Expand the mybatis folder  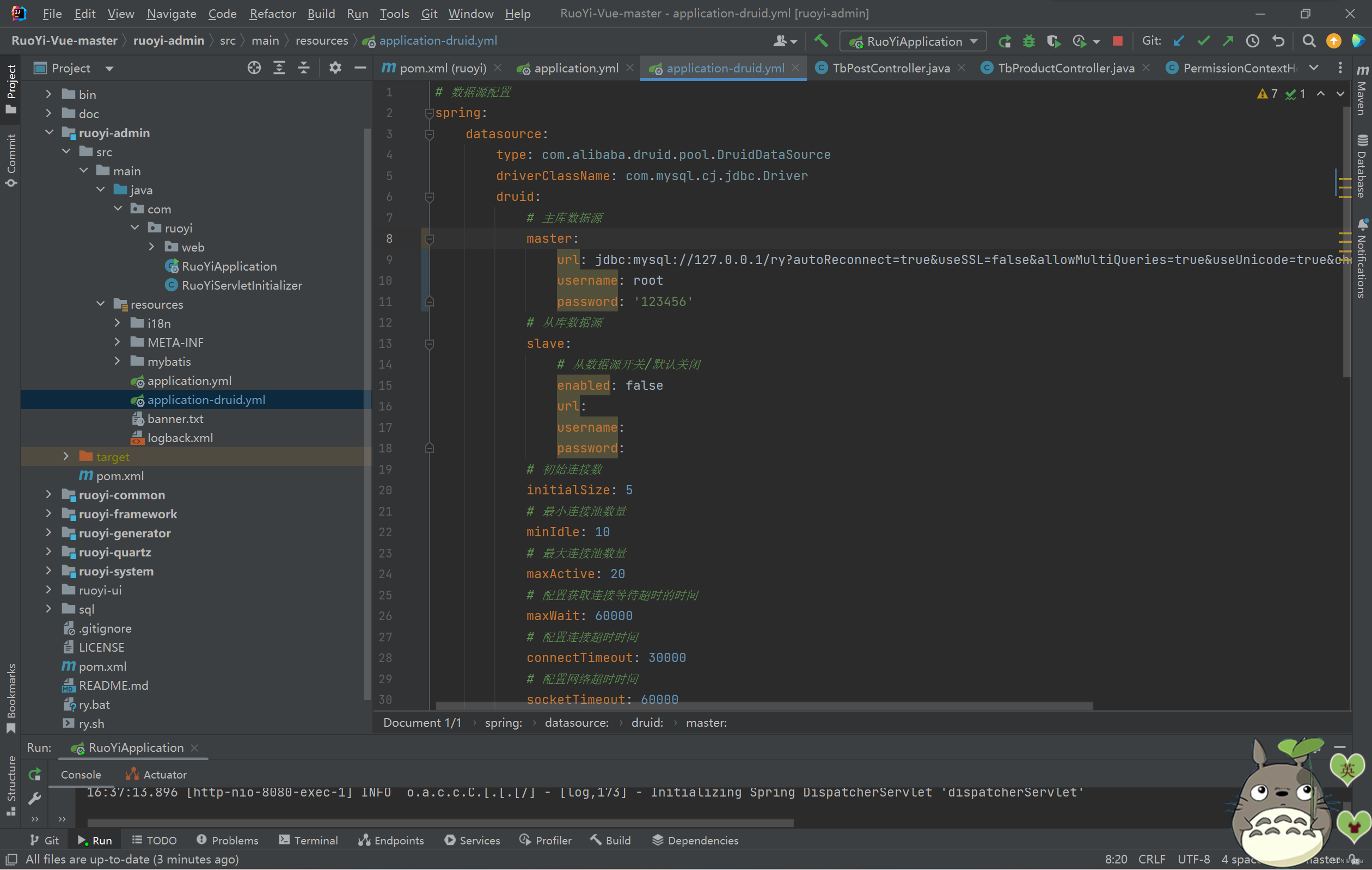(x=117, y=361)
